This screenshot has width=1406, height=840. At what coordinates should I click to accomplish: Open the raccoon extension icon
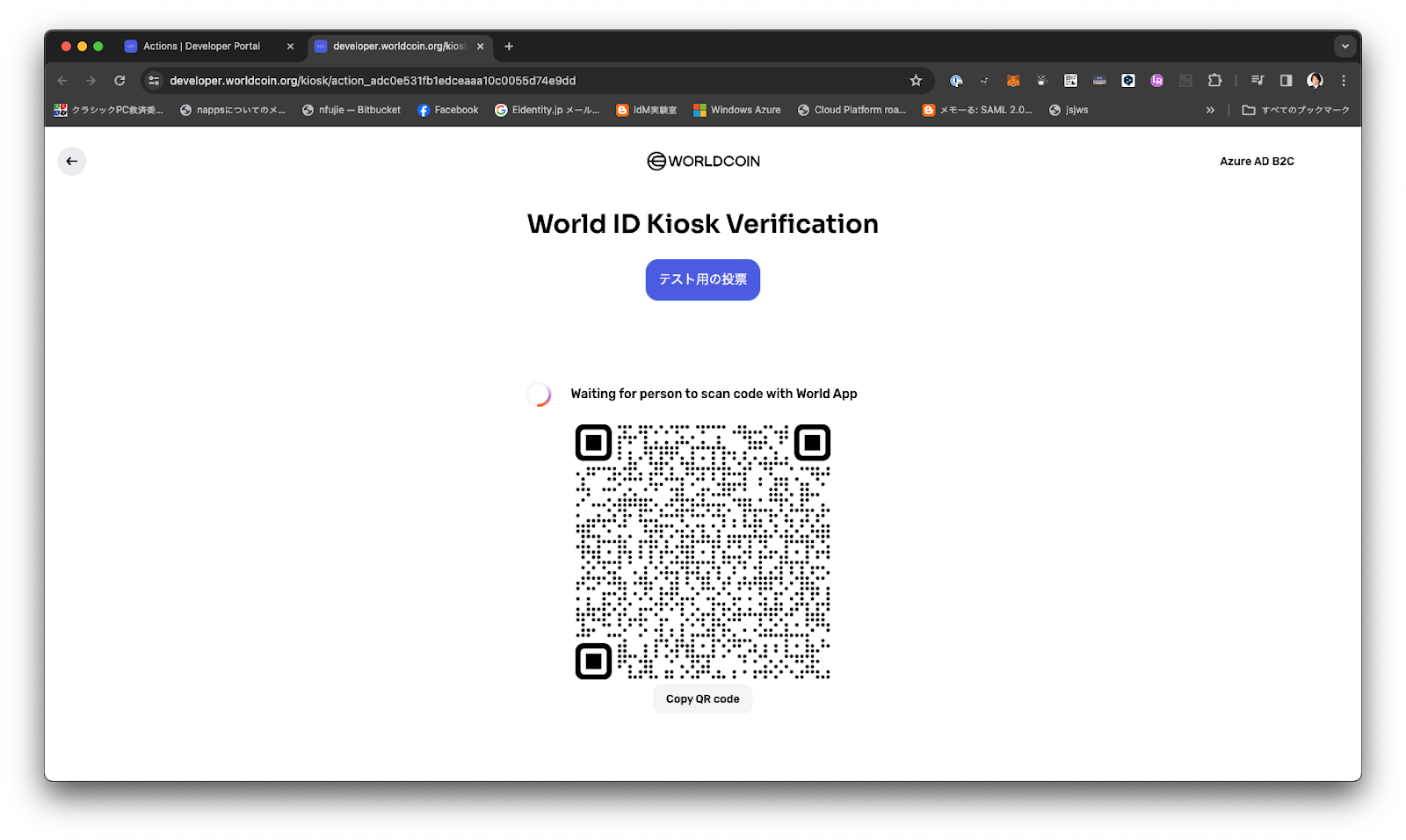click(1042, 81)
